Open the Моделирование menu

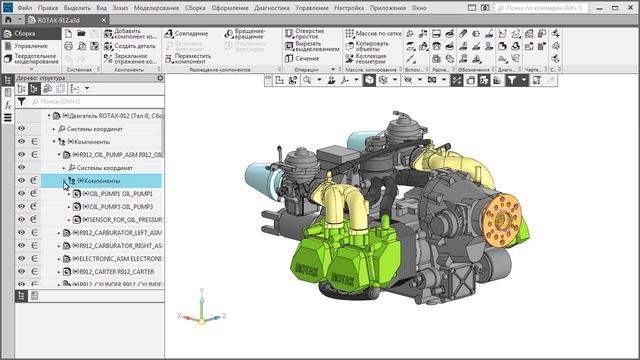point(156,8)
